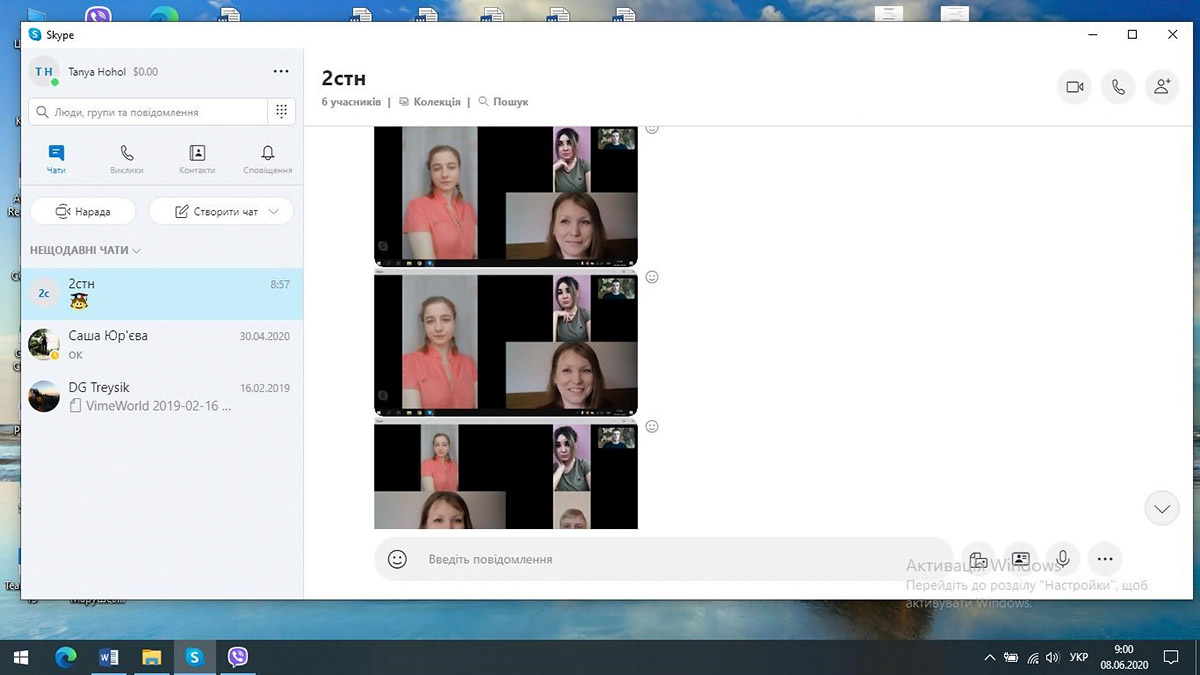The width and height of the screenshot is (1200, 675).
Task: Collapse the НЕЩОДАВНІ ЧАТИ section
Action: pos(136,251)
